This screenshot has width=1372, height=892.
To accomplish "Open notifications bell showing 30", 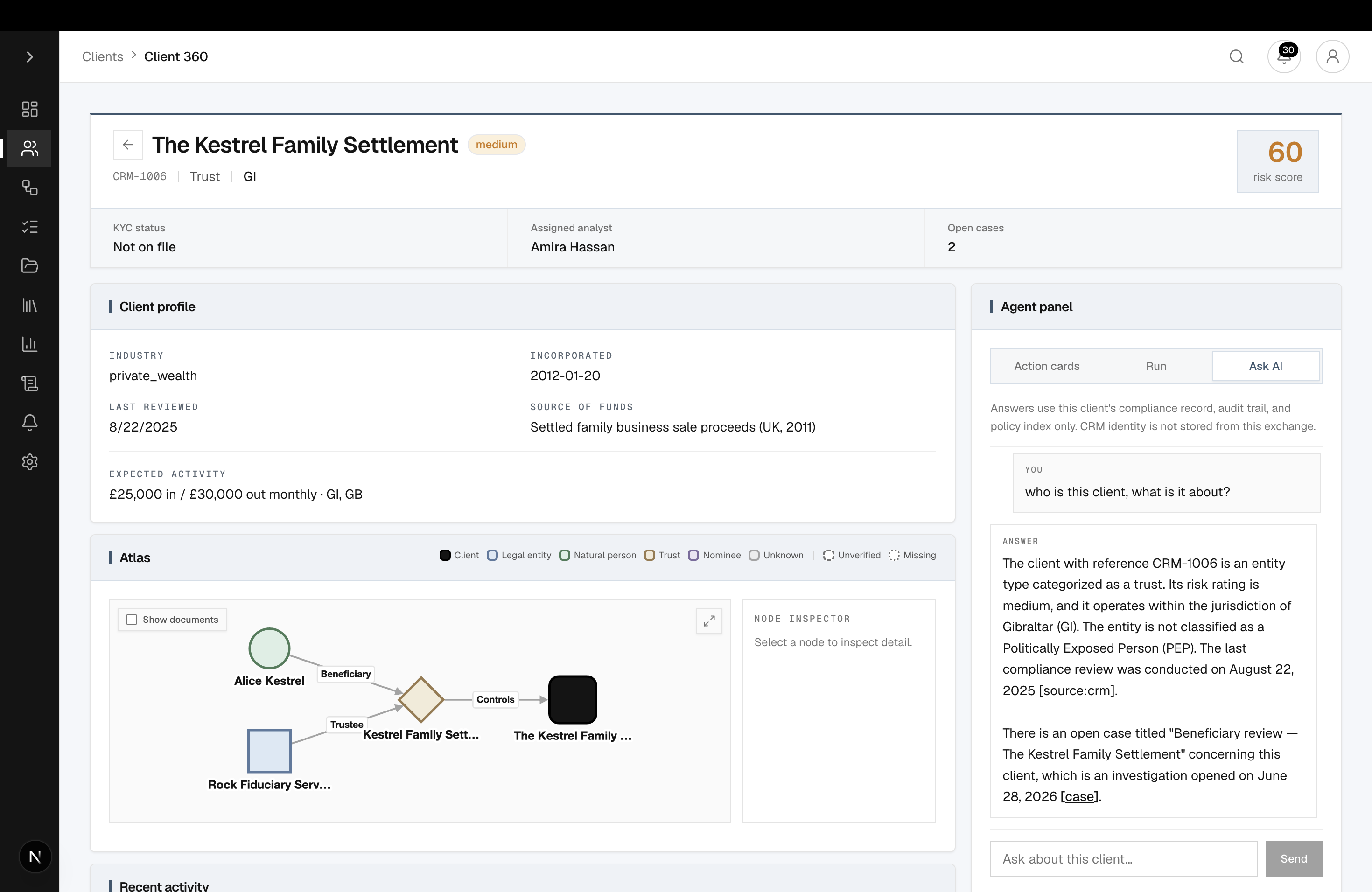I will [x=1284, y=56].
